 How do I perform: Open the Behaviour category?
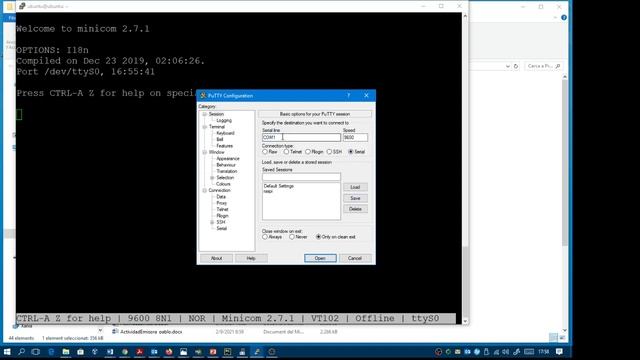pos(226,165)
